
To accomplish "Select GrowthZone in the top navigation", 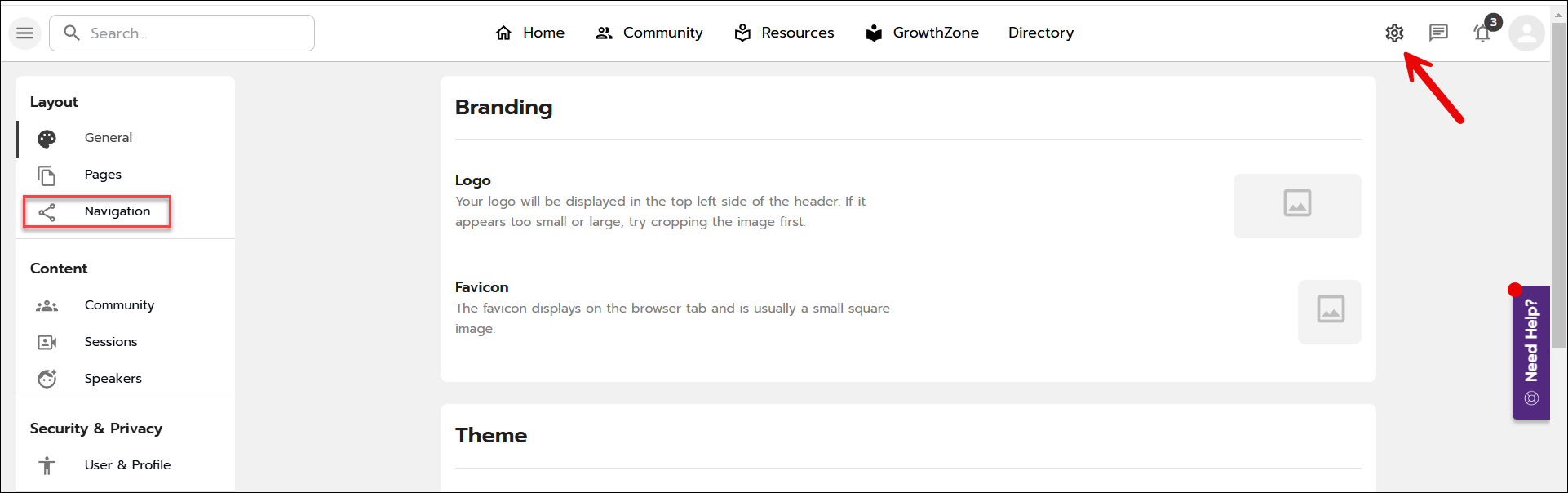I will [922, 33].
